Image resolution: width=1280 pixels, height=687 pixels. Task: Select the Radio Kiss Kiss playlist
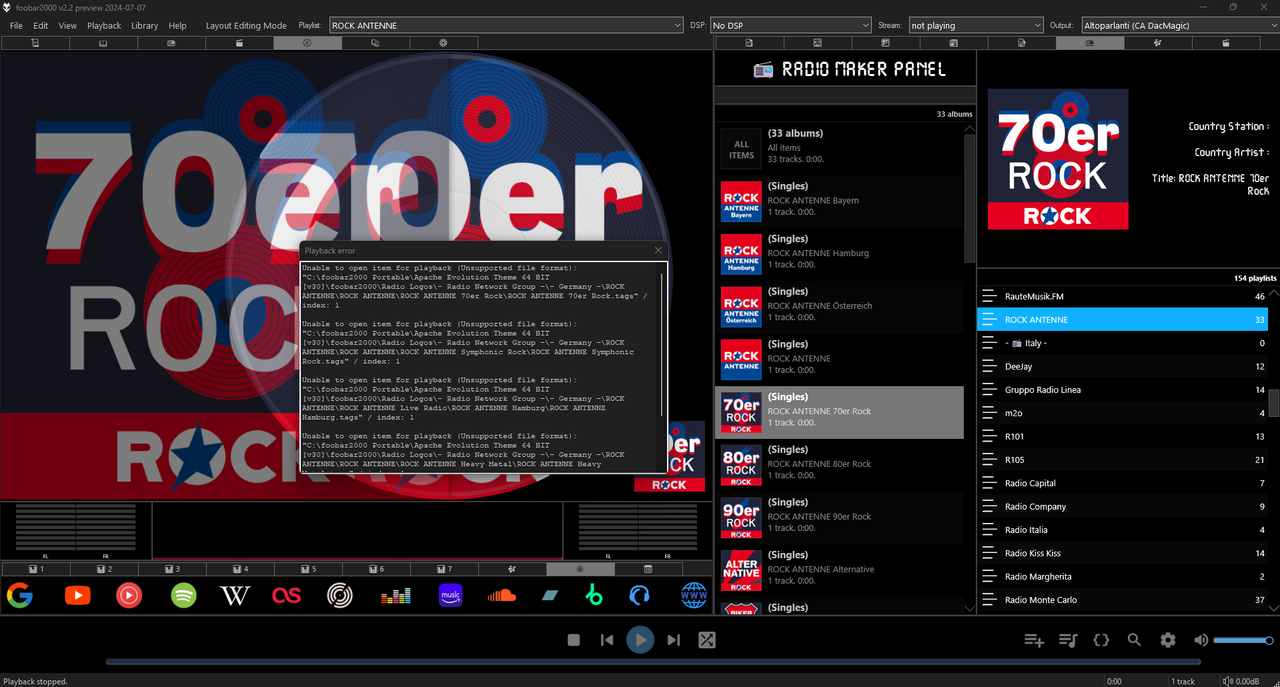coord(1122,553)
